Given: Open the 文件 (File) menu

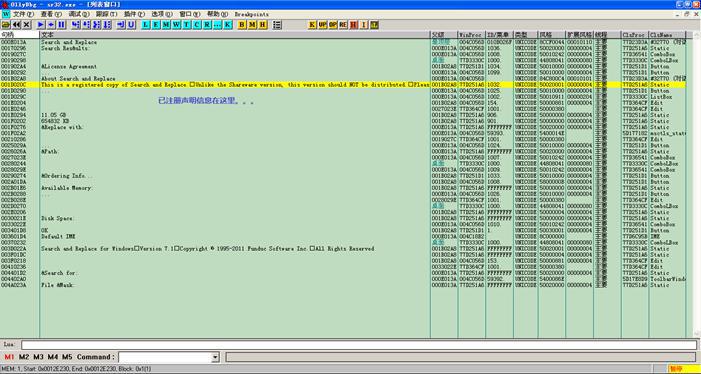Looking at the screenshot, I should tap(23, 14).
